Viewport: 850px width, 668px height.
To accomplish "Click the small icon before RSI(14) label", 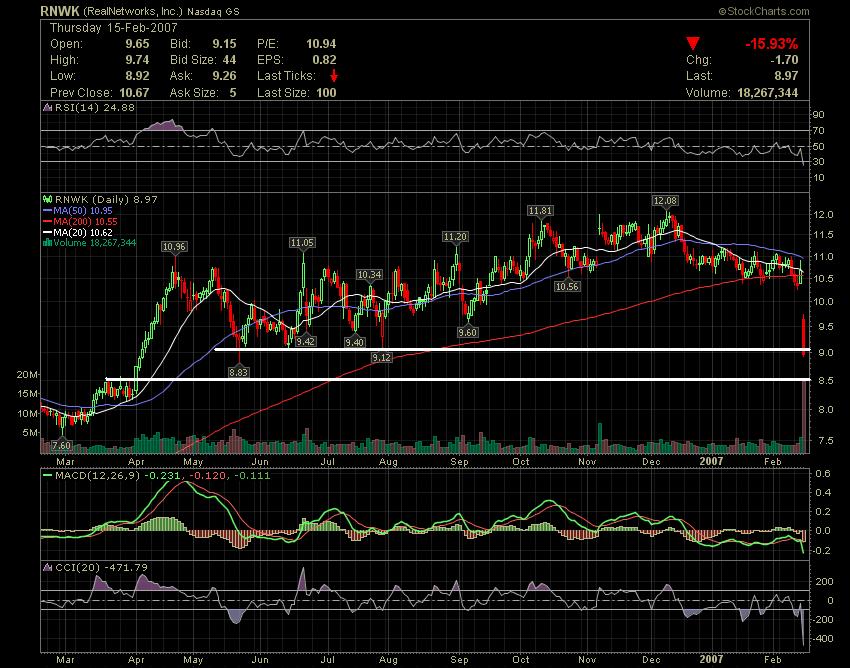I will pos(48,107).
